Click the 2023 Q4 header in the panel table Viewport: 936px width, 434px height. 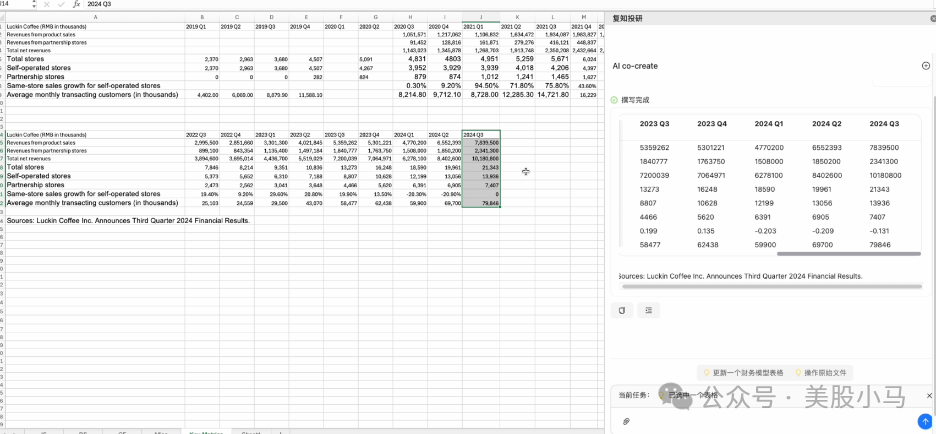[712, 124]
